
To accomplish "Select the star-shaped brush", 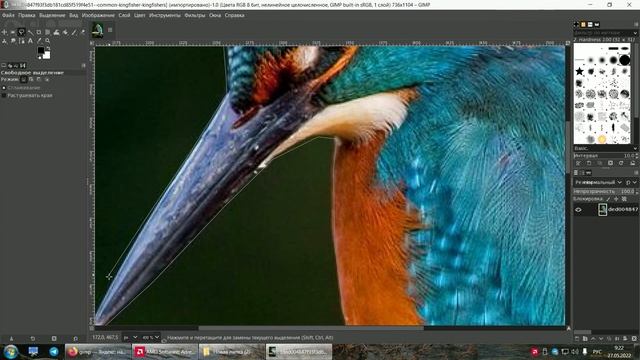I will click(579, 71).
